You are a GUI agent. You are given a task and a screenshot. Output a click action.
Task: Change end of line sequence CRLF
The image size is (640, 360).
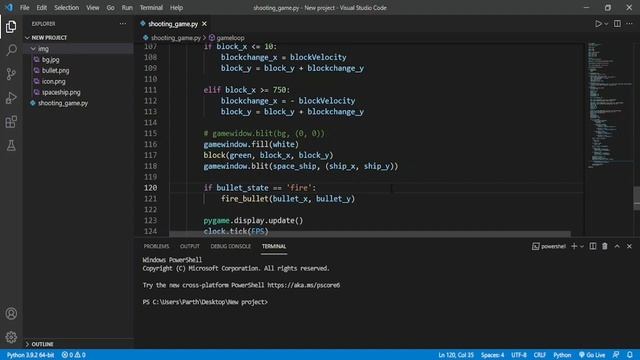(540, 355)
